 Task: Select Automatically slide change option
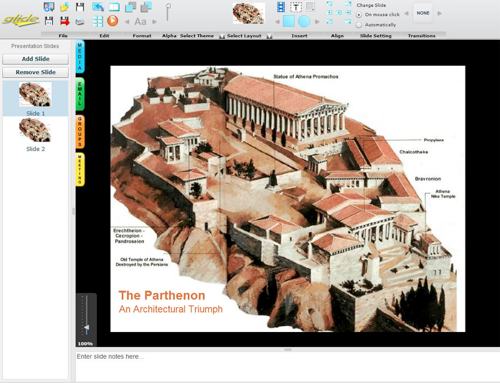tap(359, 25)
